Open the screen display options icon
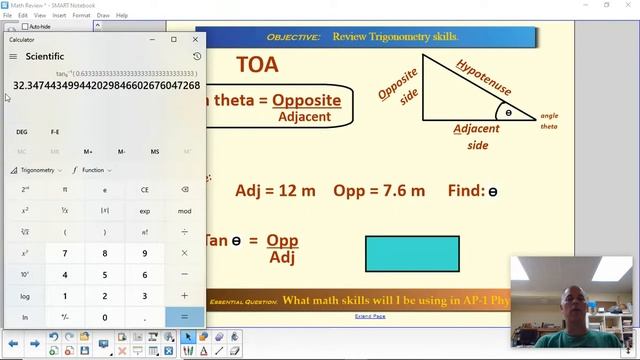Viewport: 640px width, 360px height. [104, 344]
